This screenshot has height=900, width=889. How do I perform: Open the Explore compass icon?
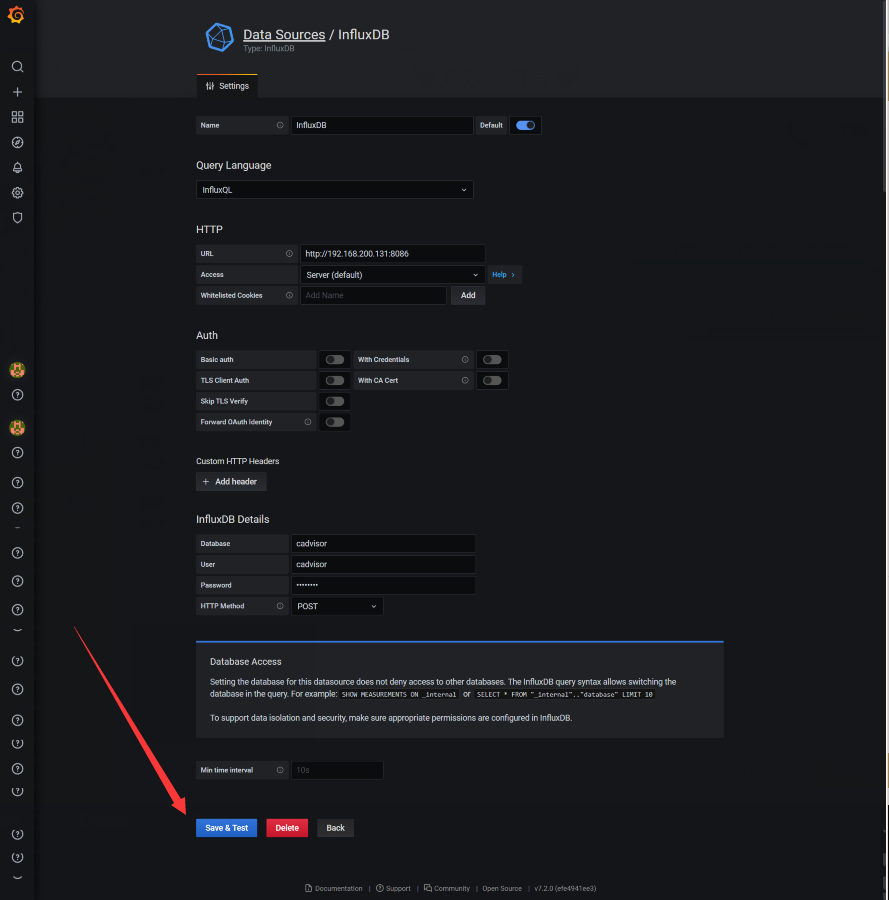point(17,142)
